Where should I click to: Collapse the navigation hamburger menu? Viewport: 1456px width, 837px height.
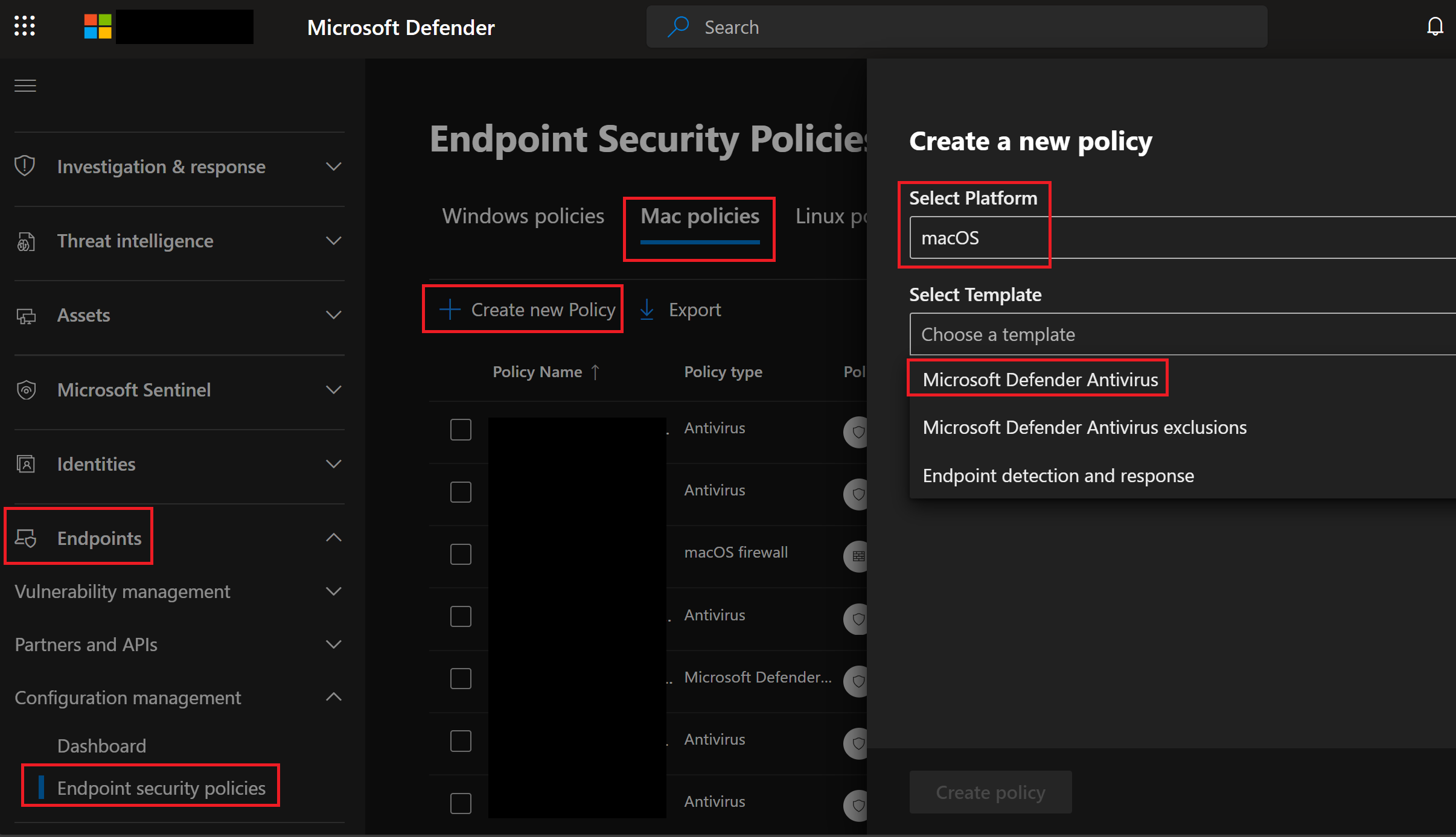coord(25,86)
